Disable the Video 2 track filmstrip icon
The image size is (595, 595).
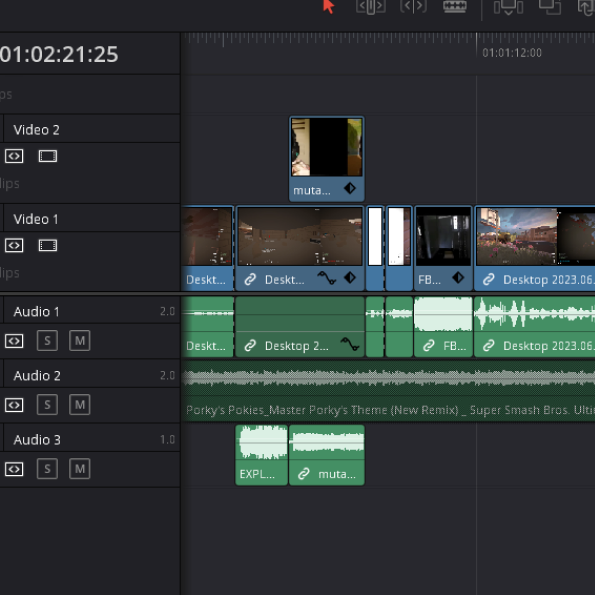click(x=48, y=156)
